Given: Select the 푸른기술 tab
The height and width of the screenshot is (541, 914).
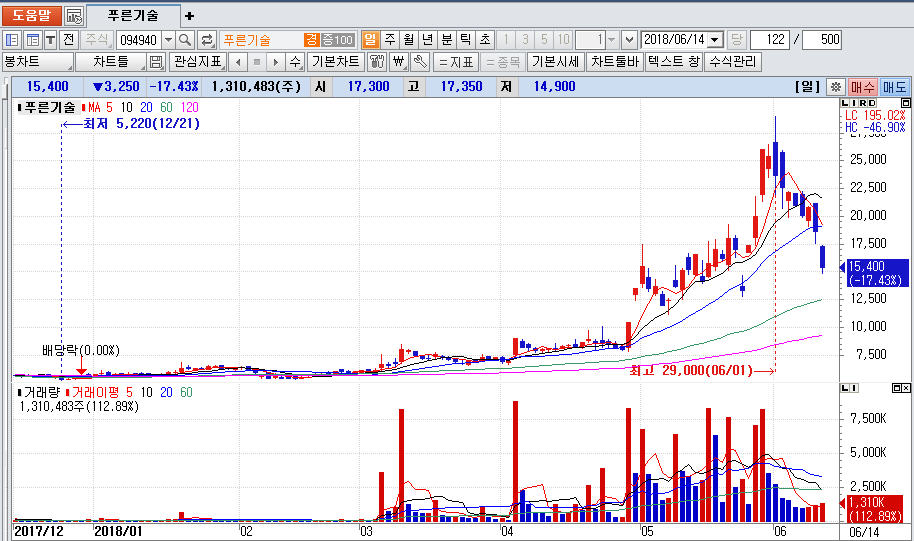Looking at the screenshot, I should (132, 16).
